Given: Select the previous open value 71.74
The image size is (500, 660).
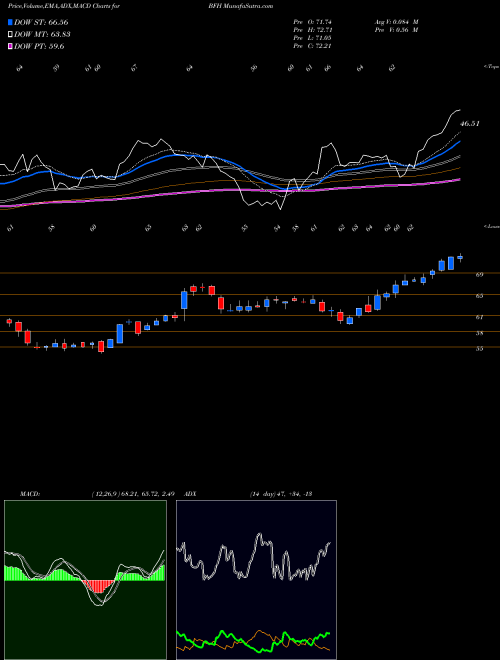Looking at the screenshot, I should [322, 22].
